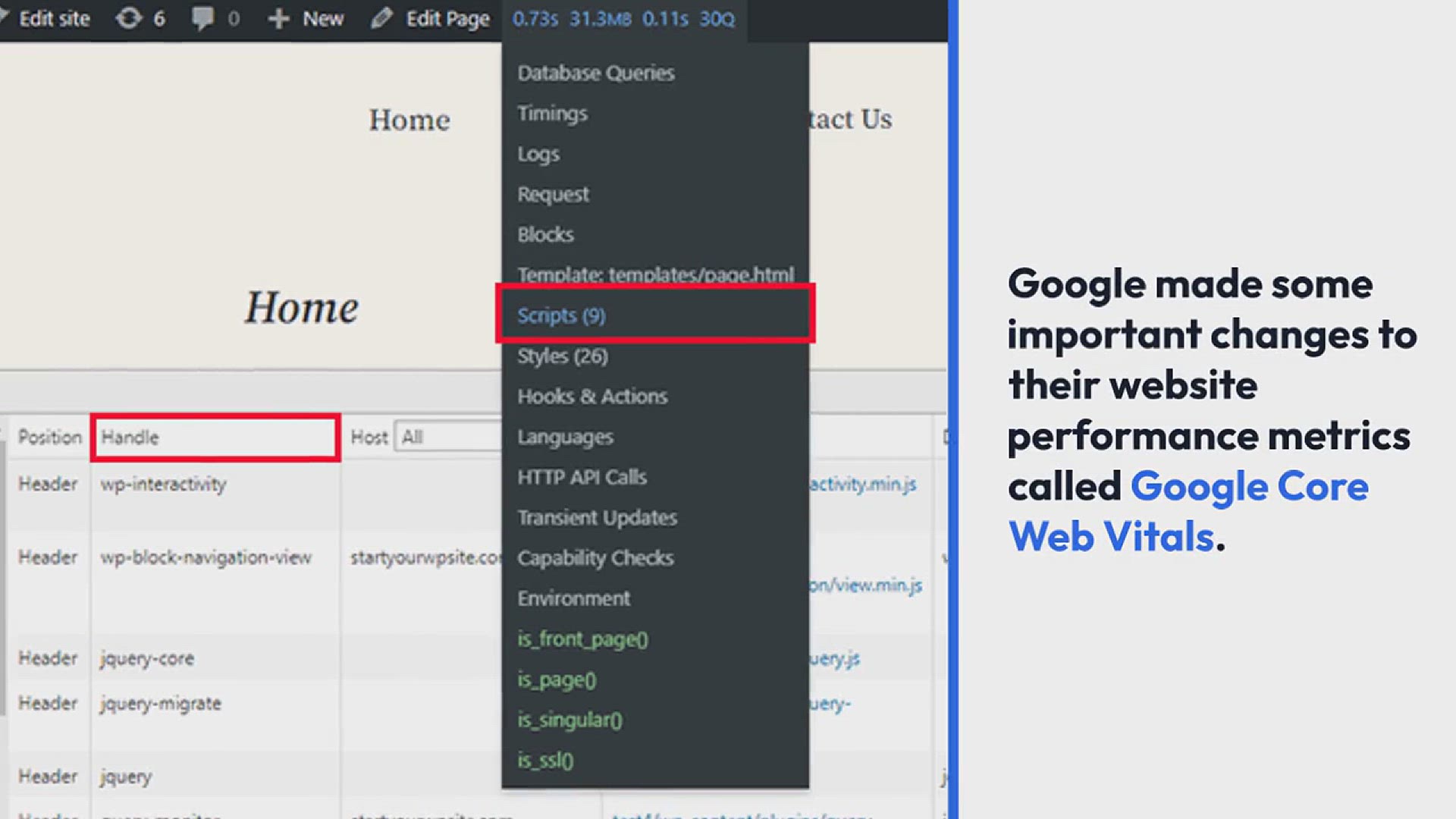Open Blocks menu entry

(x=545, y=234)
